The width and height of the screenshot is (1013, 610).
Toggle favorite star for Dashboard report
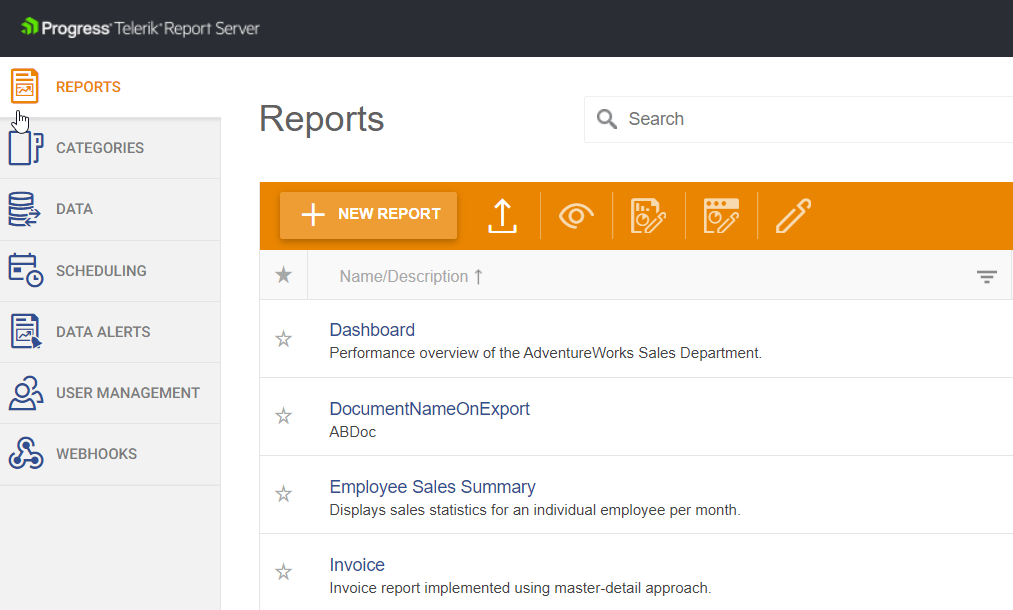[x=284, y=339]
